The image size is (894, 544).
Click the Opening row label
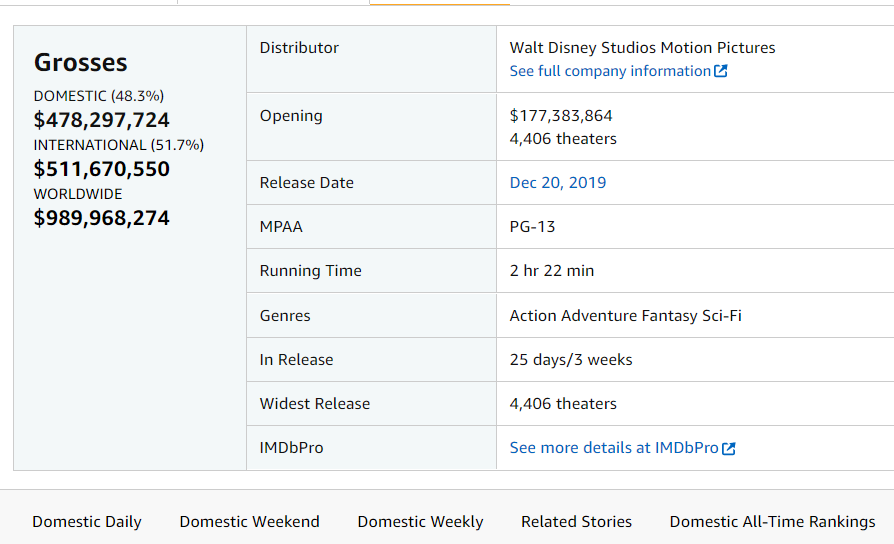coord(291,116)
